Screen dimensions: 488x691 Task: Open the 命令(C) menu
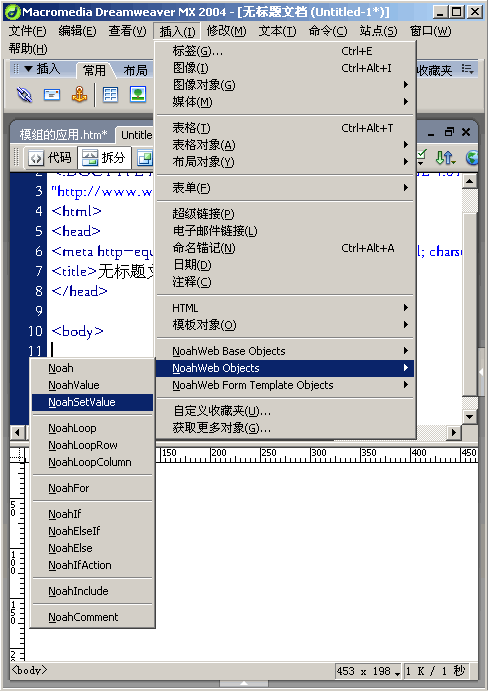[328, 31]
